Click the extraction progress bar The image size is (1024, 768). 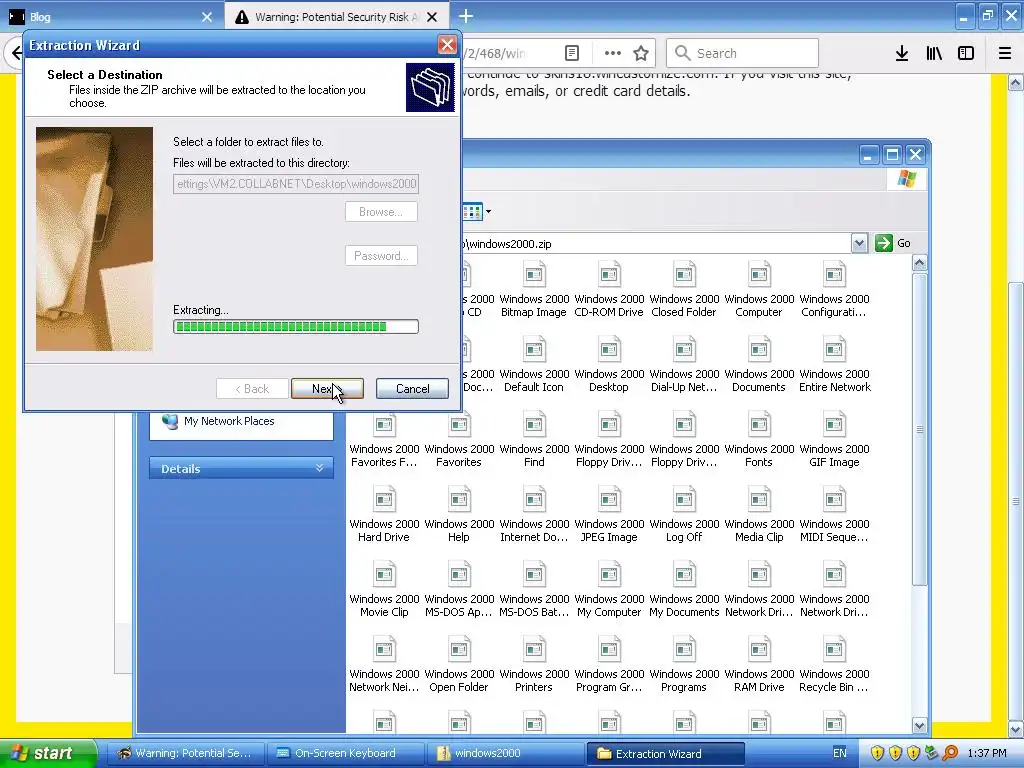(x=296, y=327)
